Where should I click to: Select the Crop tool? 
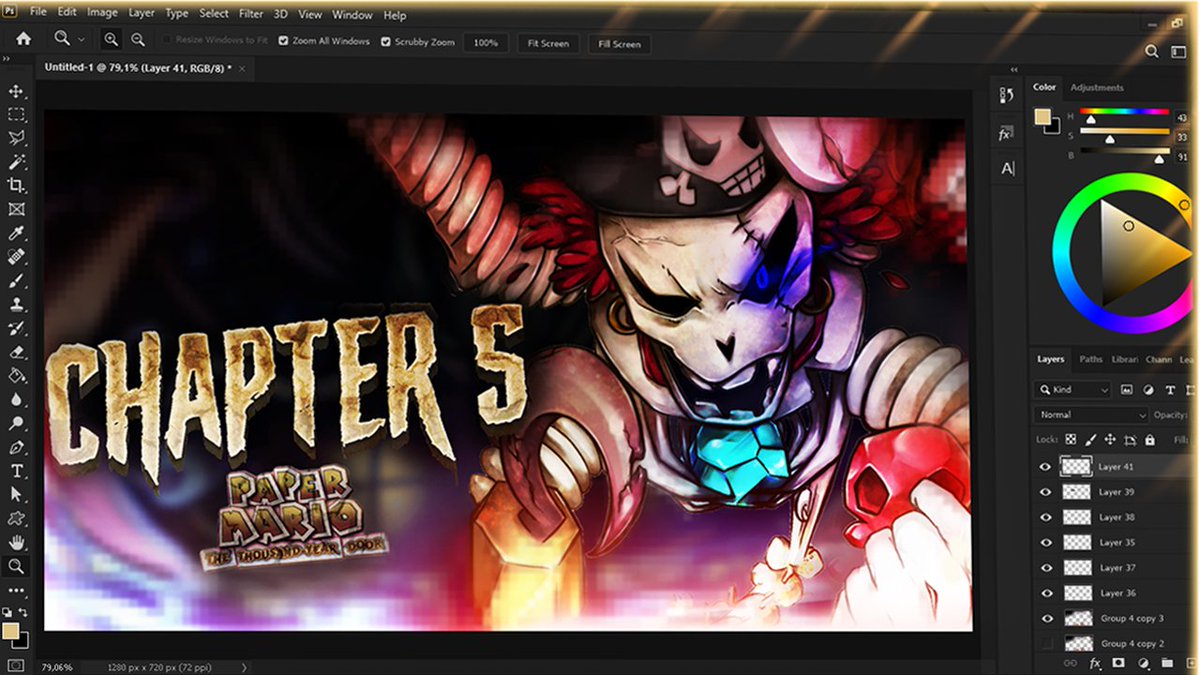pos(17,186)
